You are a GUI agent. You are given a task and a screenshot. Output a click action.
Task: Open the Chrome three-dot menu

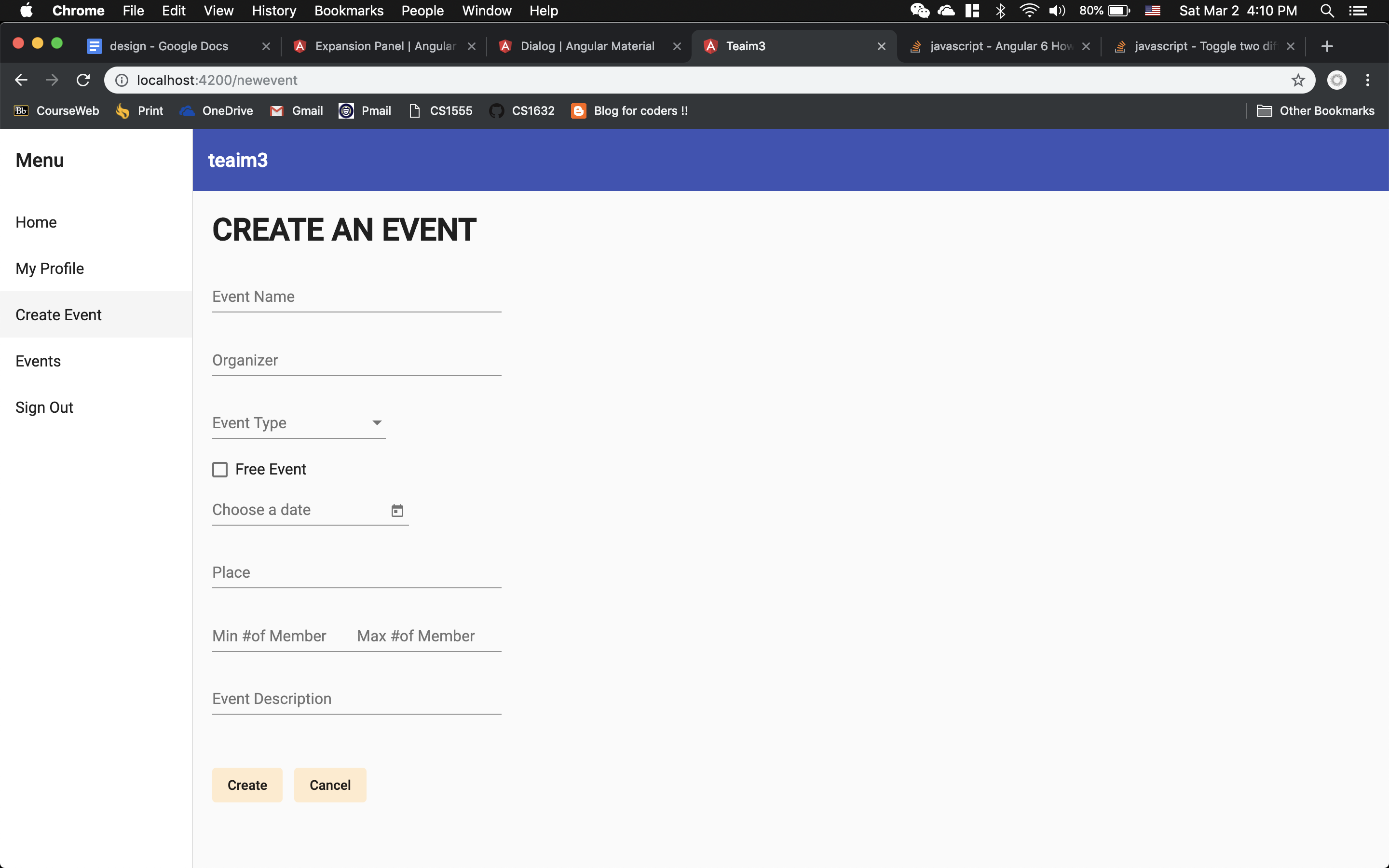(1367, 80)
